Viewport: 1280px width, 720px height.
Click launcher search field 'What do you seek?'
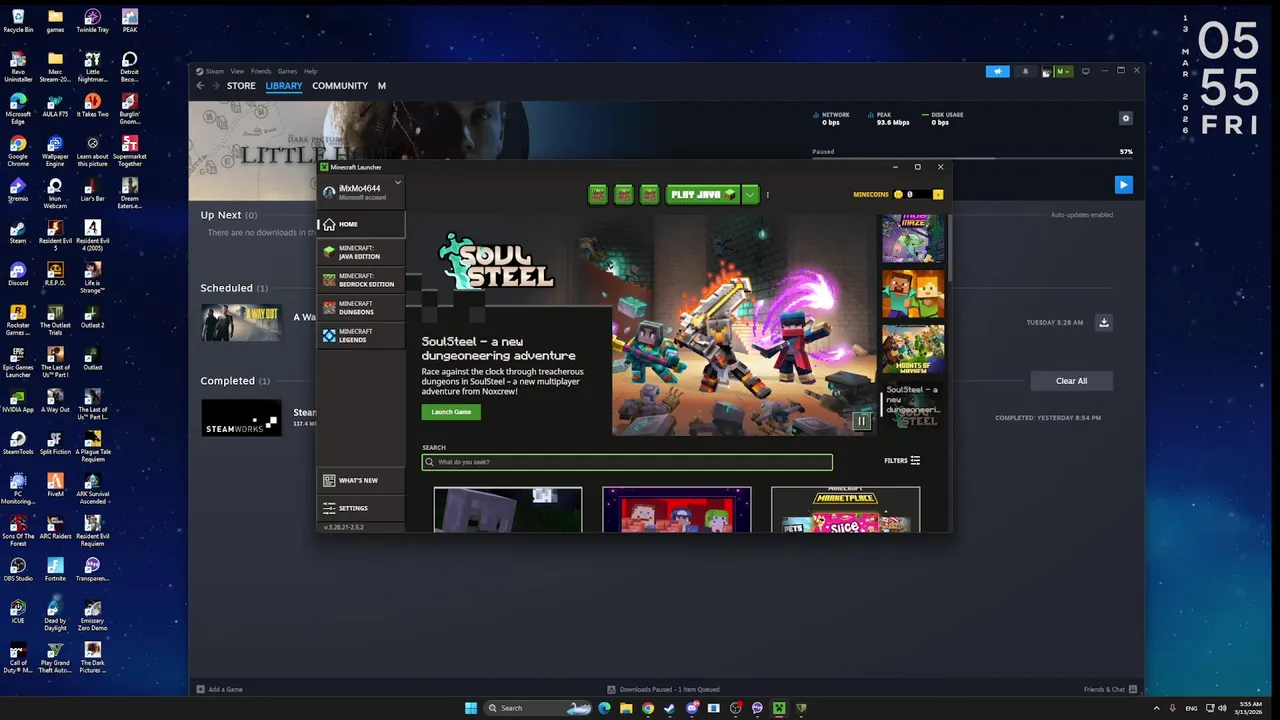click(627, 462)
